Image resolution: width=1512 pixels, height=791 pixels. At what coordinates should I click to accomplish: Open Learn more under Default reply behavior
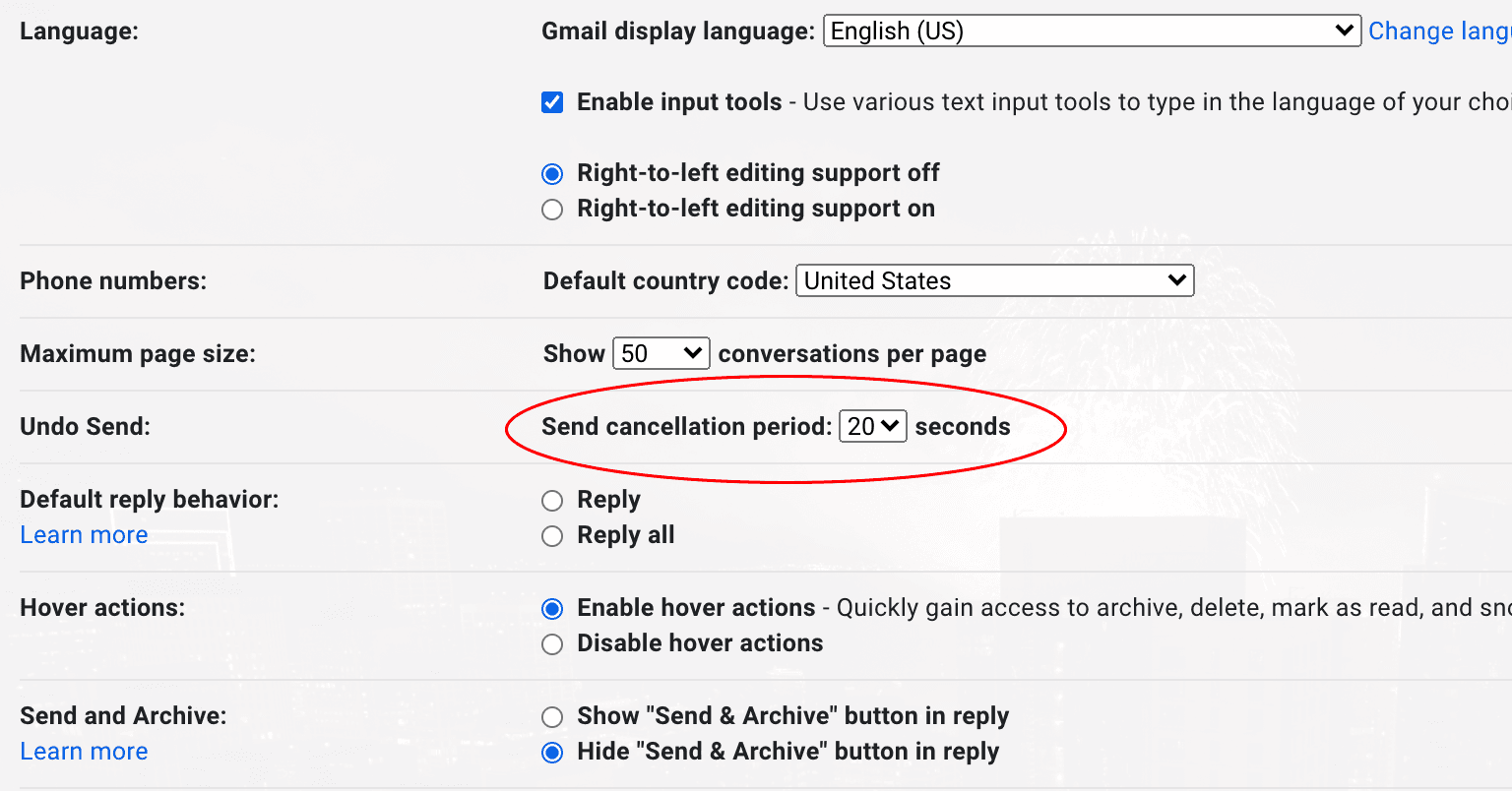[84, 535]
